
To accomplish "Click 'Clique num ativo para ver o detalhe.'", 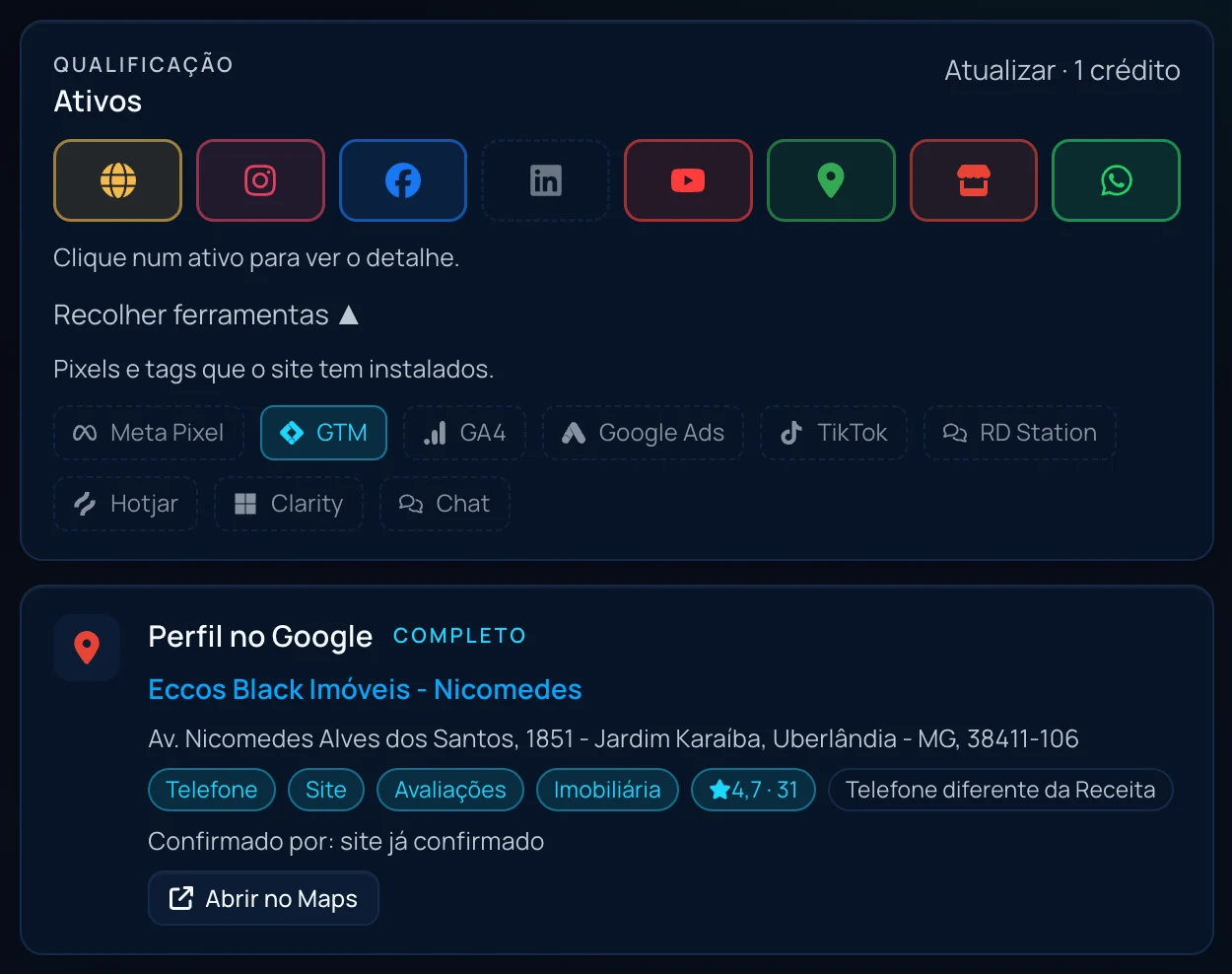I will pos(256,257).
